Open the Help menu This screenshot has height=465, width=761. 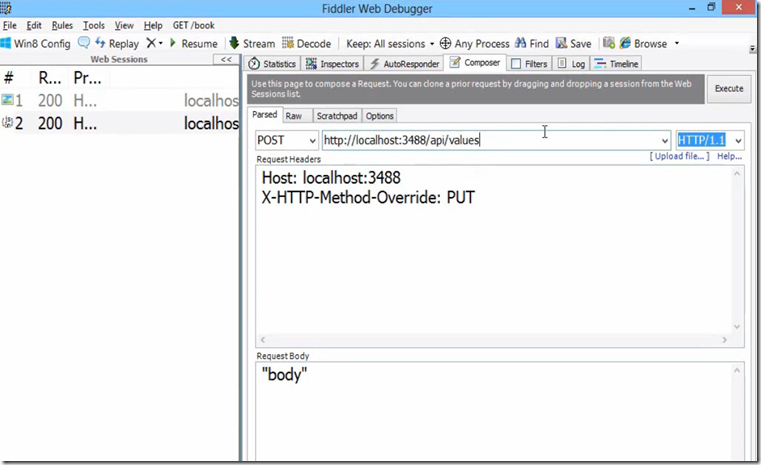[x=153, y=25]
